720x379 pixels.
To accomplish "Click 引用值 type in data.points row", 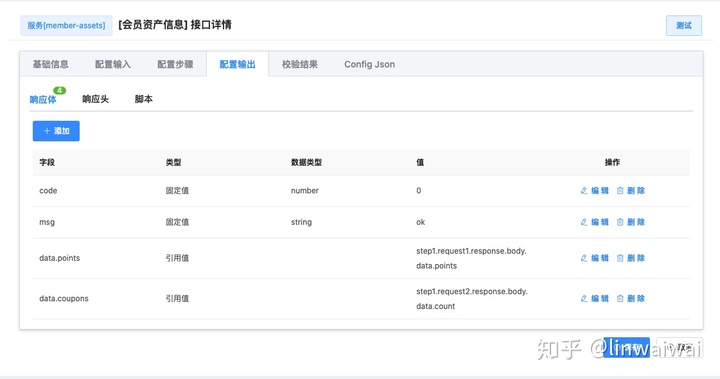I will pyautogui.click(x=177, y=258).
